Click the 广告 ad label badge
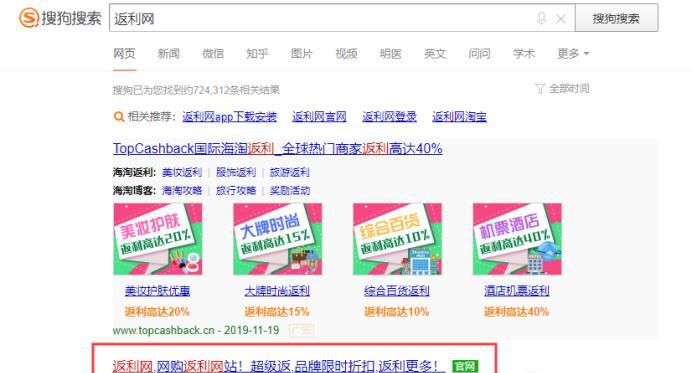692x373 pixels. click(302, 330)
